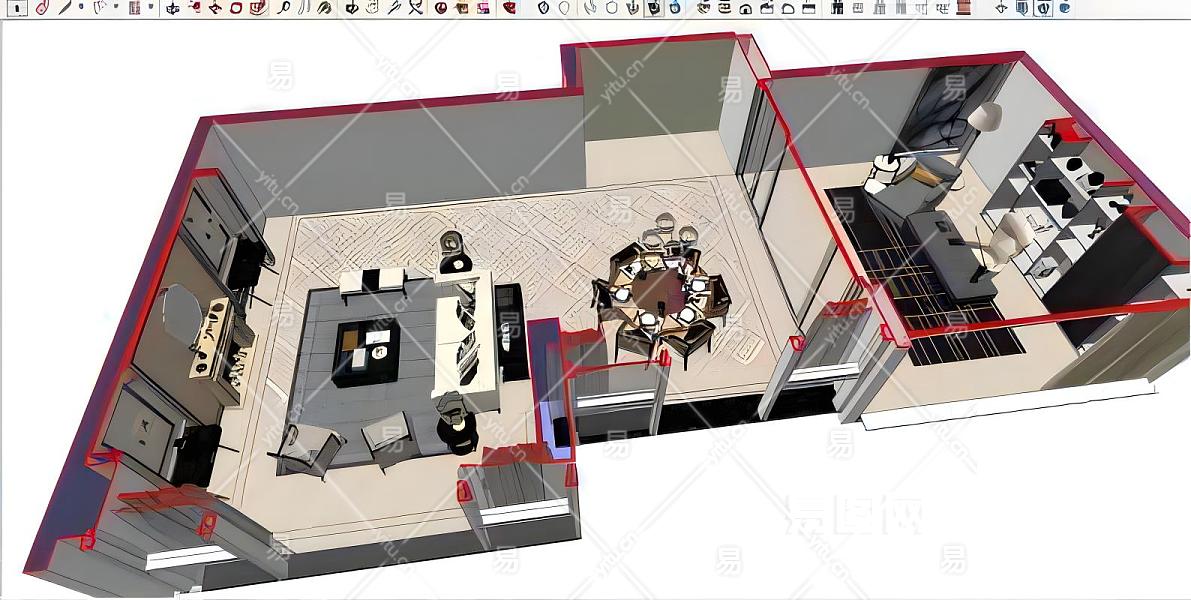This screenshot has height=600, width=1191.
Task: Select the Rectangle shapes tool
Action: [134, 8]
